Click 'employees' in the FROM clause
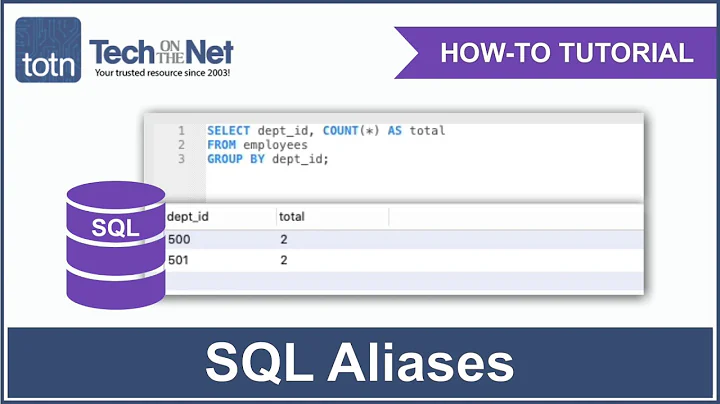 tap(274, 145)
